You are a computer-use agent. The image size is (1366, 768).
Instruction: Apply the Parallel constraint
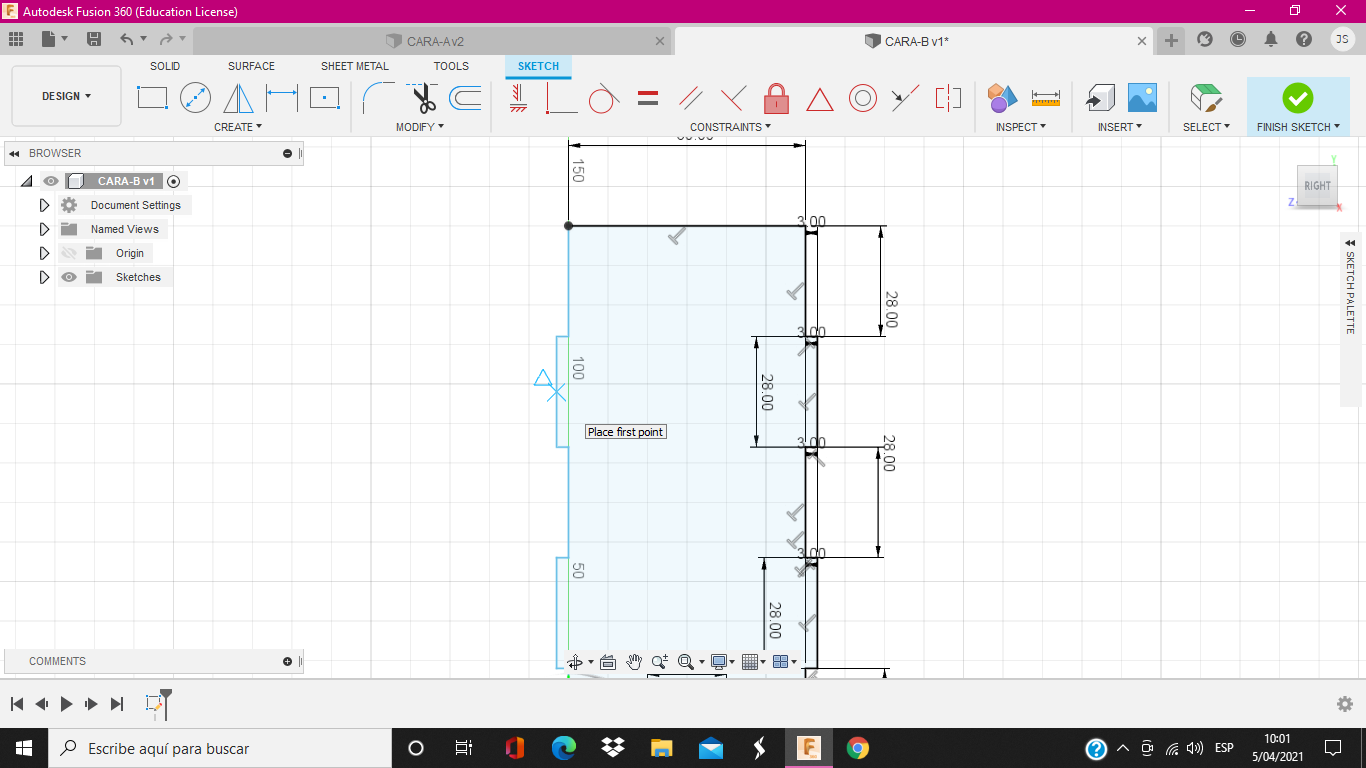click(691, 98)
